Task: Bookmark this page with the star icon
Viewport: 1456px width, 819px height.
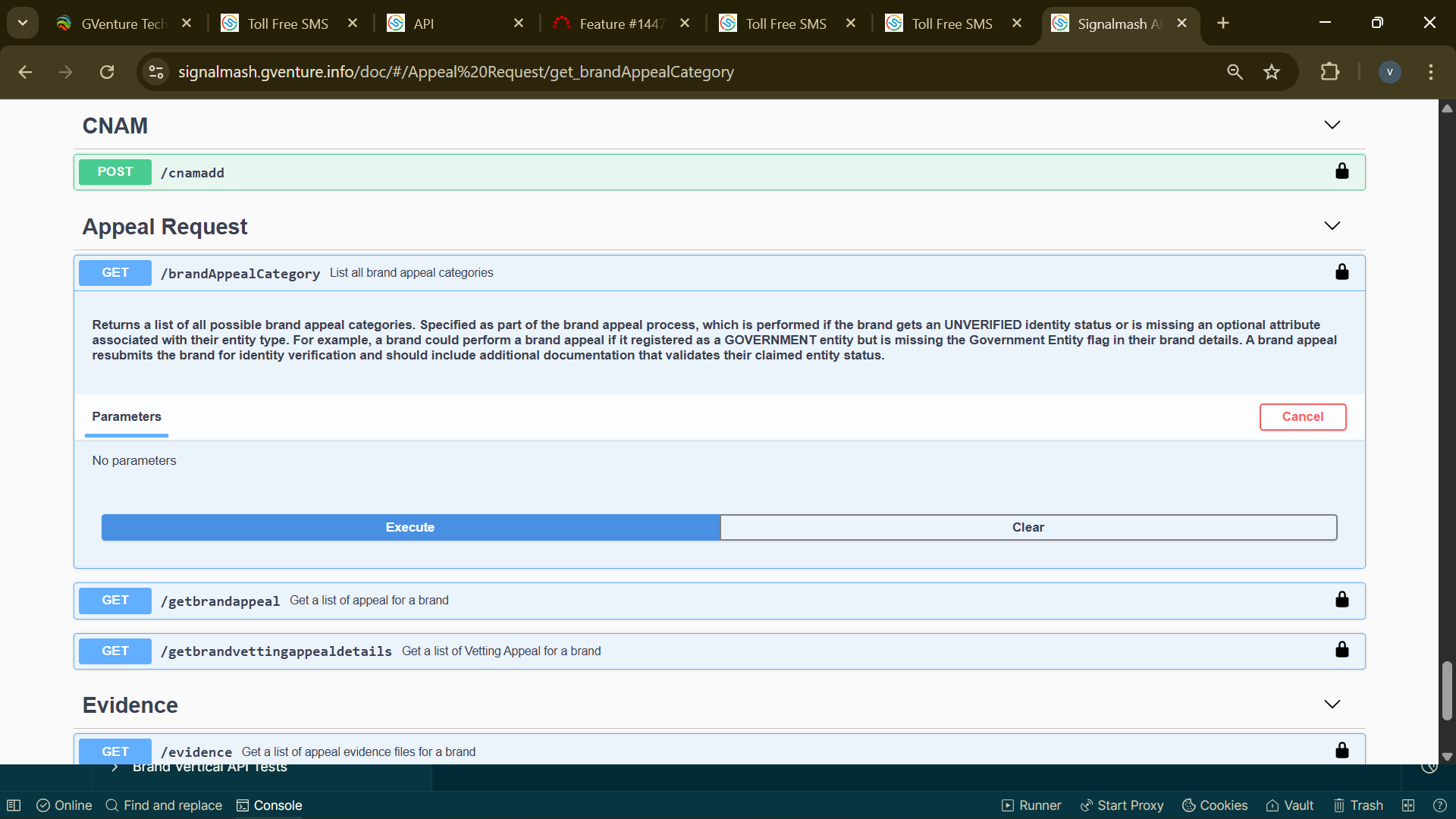Action: (x=1272, y=72)
